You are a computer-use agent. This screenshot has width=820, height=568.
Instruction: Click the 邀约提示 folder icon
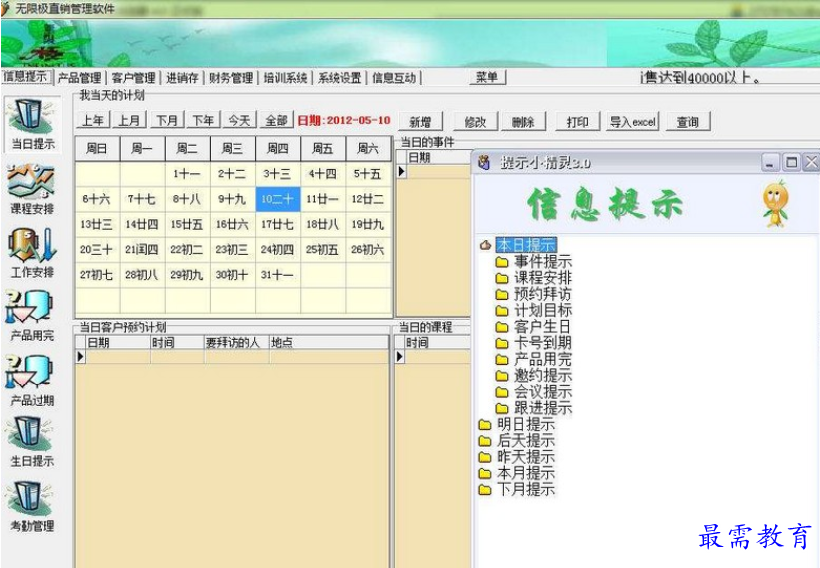coord(502,376)
